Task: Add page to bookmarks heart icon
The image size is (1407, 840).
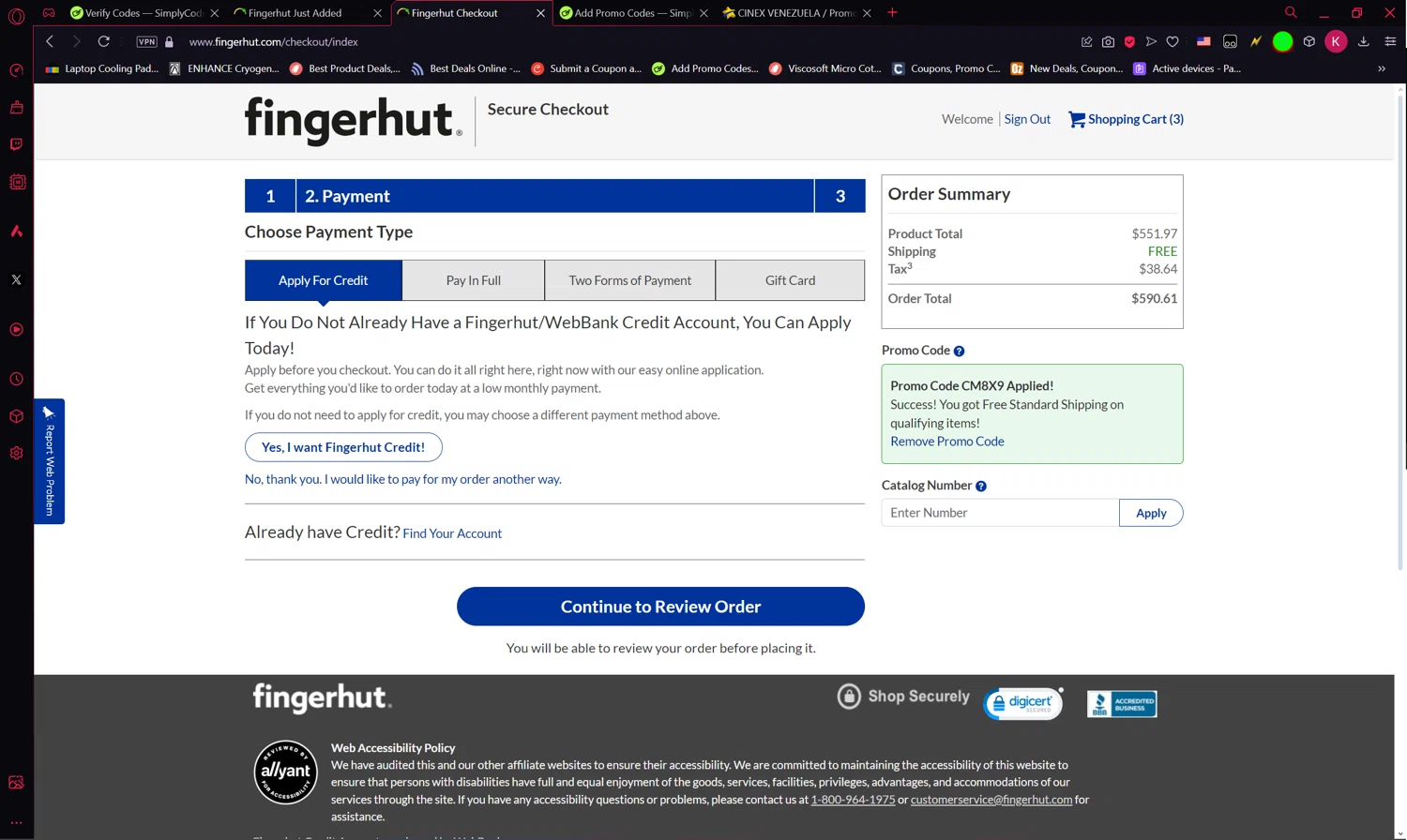Action: 1172,41
